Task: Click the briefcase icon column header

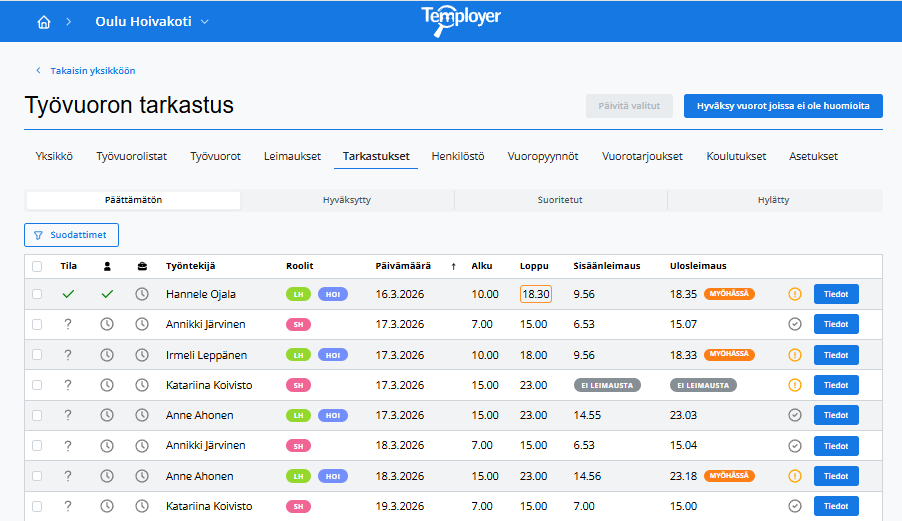Action: (142, 266)
